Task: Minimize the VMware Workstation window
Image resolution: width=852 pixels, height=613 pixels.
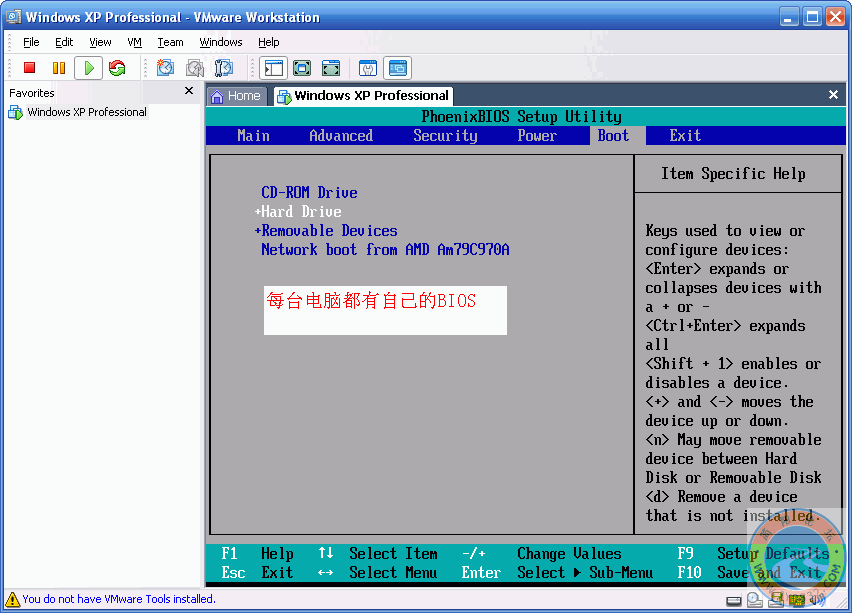Action: [x=789, y=17]
